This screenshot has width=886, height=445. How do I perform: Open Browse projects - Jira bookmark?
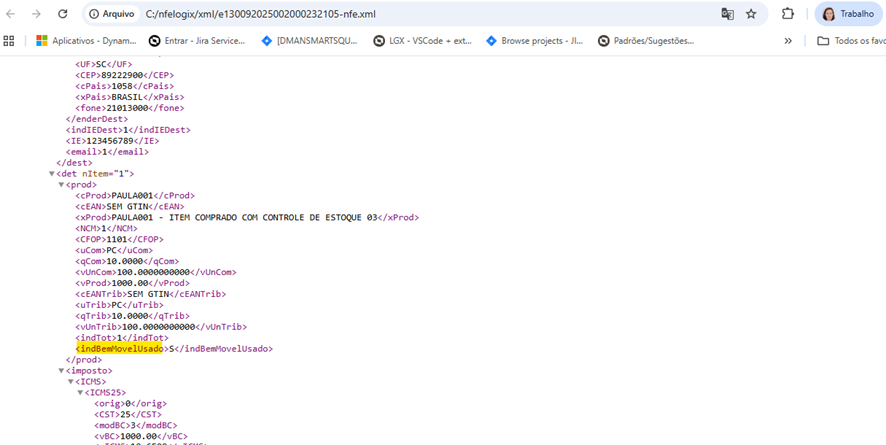535,41
